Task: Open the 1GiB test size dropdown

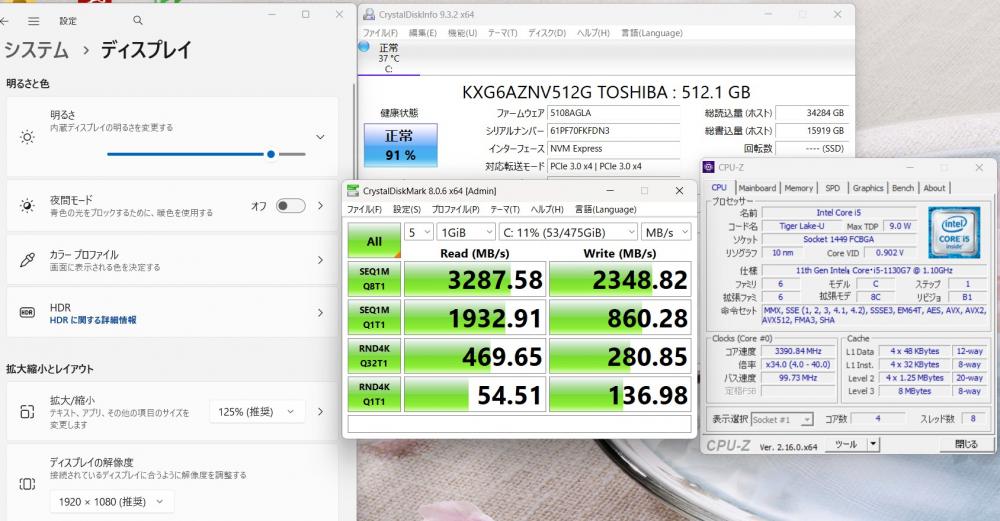Action: (466, 232)
